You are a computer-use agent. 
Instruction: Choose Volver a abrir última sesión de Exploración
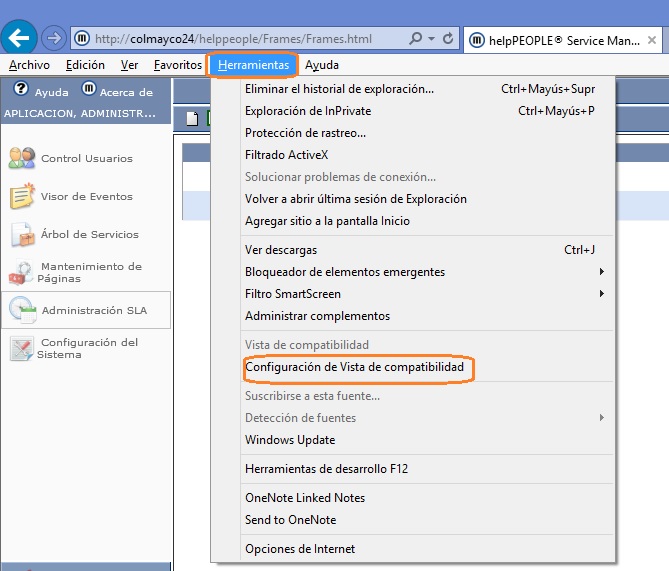click(413, 199)
